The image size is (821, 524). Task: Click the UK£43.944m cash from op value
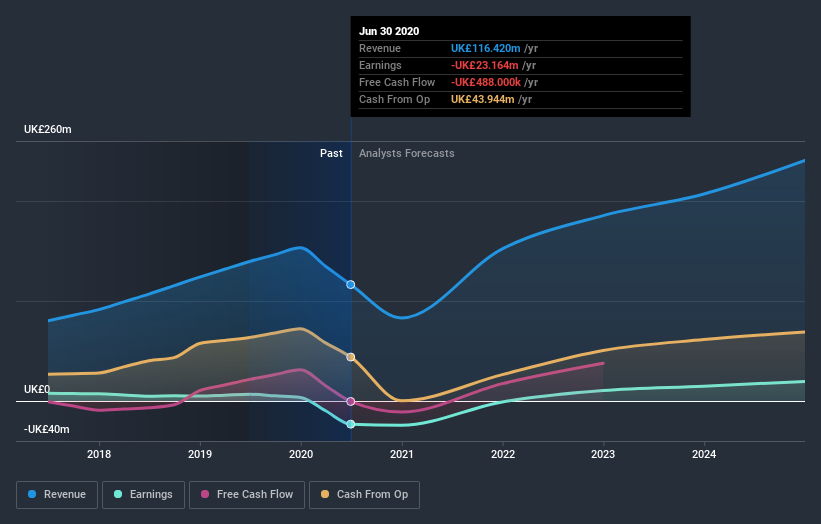pos(482,99)
